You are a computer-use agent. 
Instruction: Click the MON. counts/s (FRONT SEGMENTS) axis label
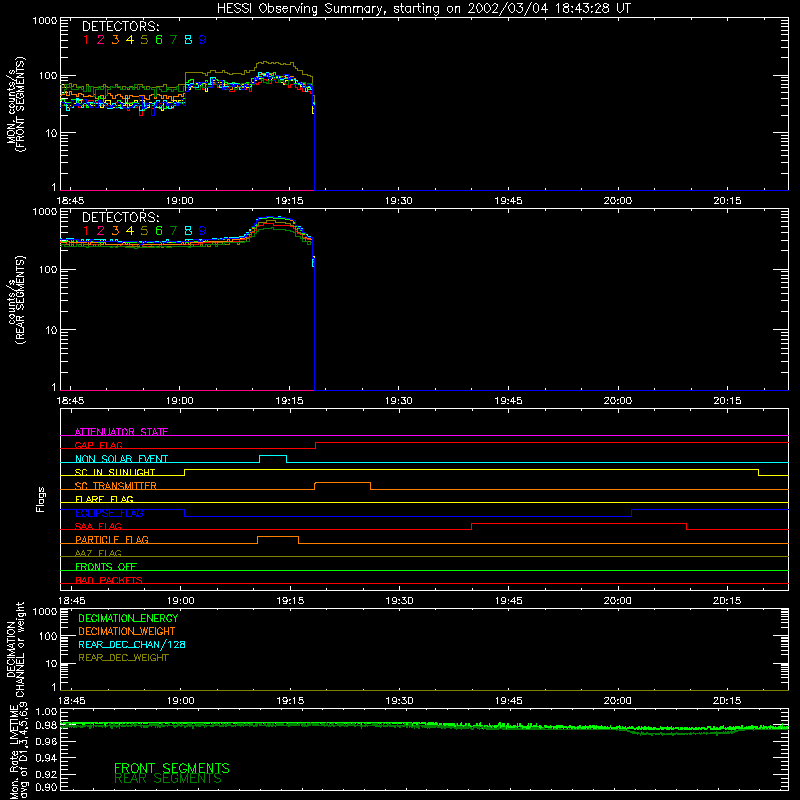15,104
